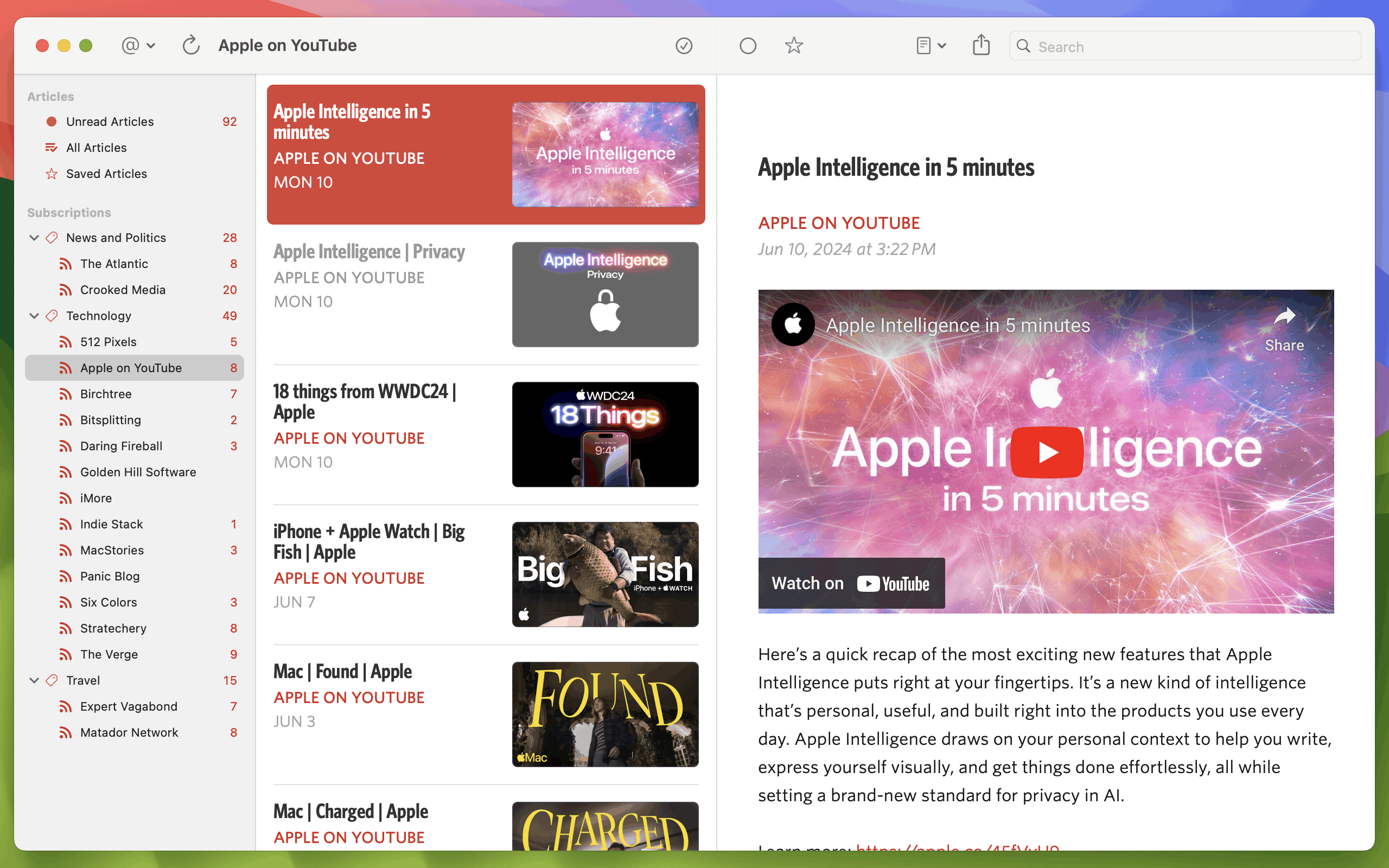This screenshot has width=1389, height=868.
Task: Click the Stratechery RSS icon
Action: pos(66,628)
